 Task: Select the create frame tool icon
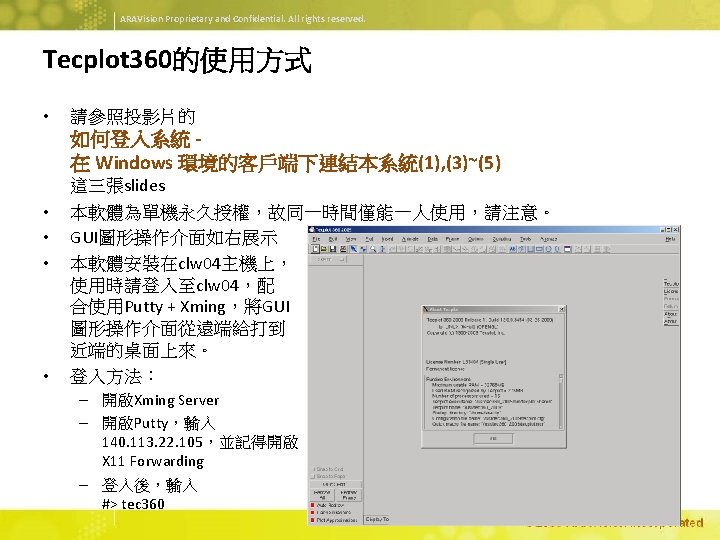(568, 249)
